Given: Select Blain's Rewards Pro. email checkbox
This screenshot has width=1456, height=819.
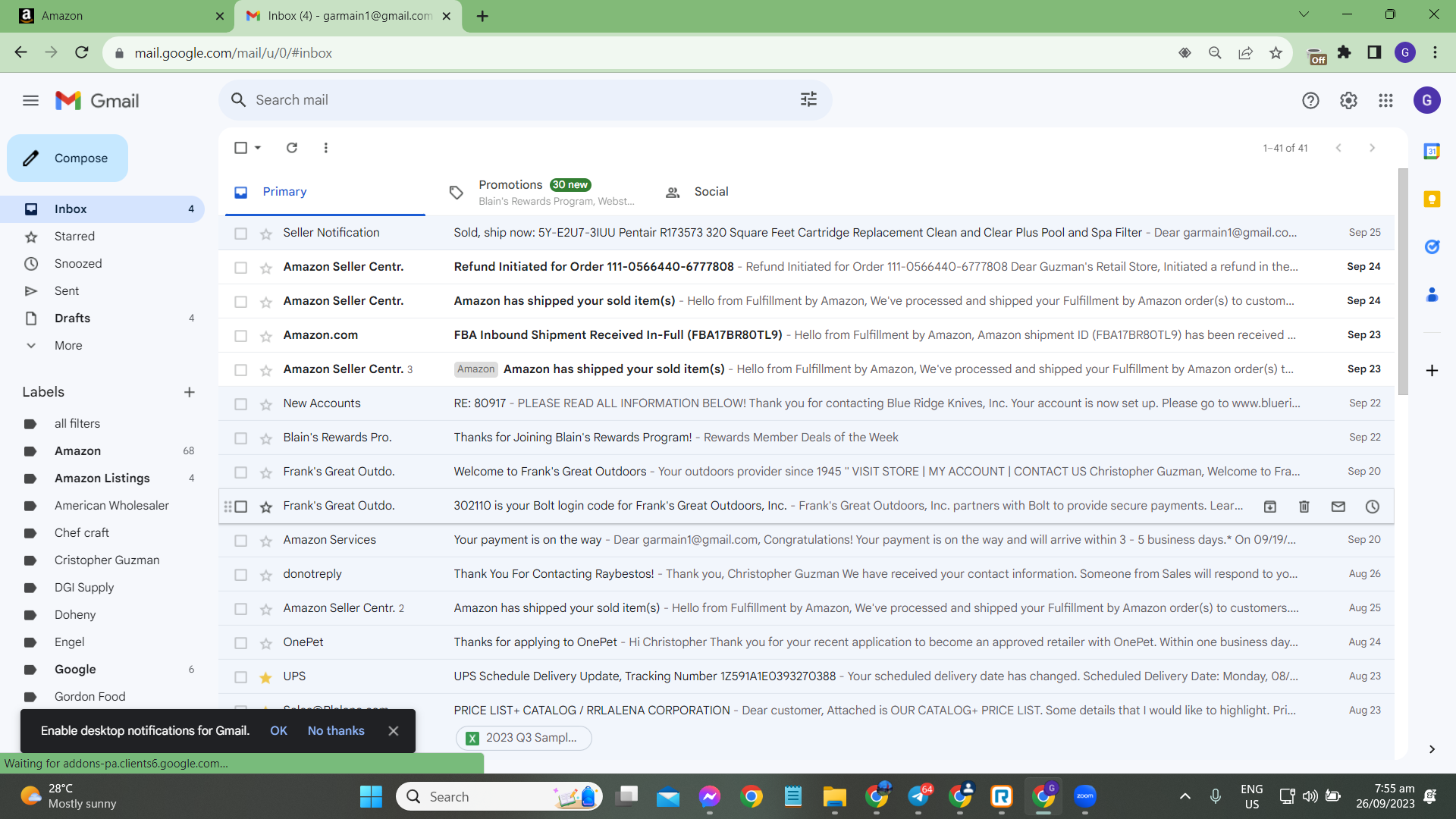Looking at the screenshot, I should [x=241, y=438].
